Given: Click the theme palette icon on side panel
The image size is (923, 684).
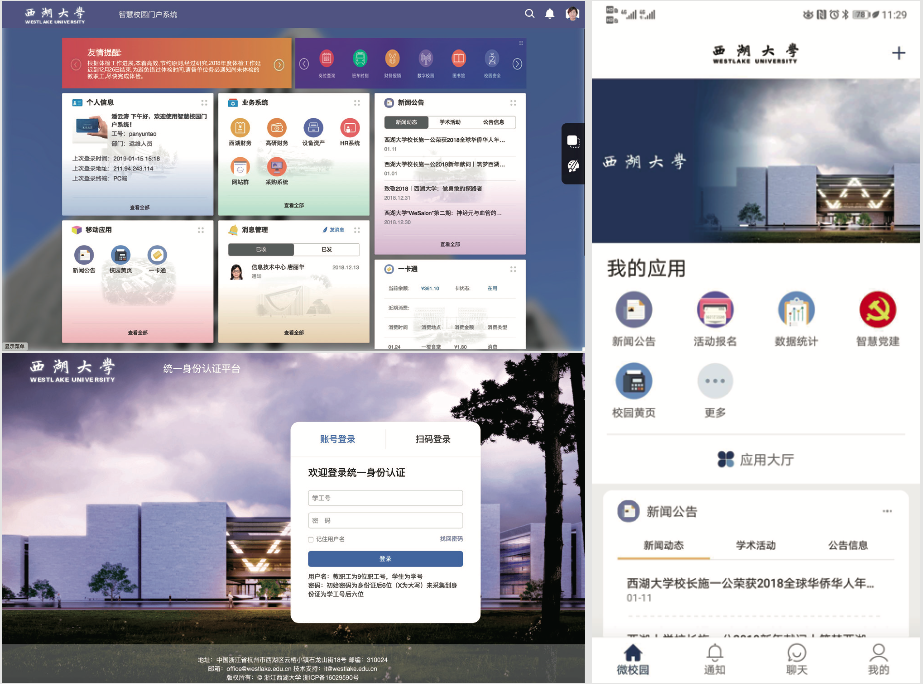Looking at the screenshot, I should coord(573,167).
